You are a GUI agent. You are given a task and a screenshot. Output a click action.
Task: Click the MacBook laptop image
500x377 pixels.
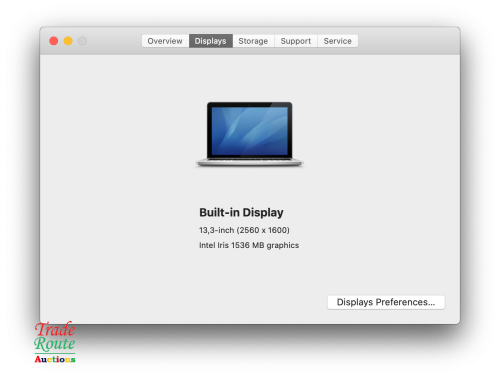click(250, 134)
